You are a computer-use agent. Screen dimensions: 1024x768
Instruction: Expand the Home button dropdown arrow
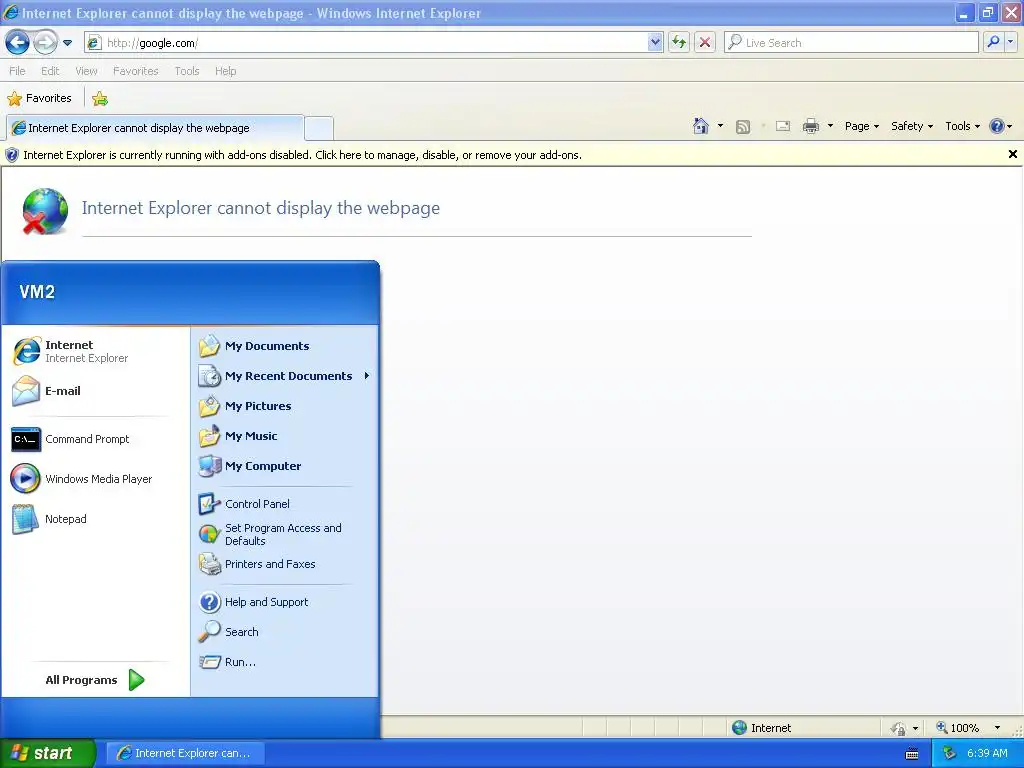[720, 126]
